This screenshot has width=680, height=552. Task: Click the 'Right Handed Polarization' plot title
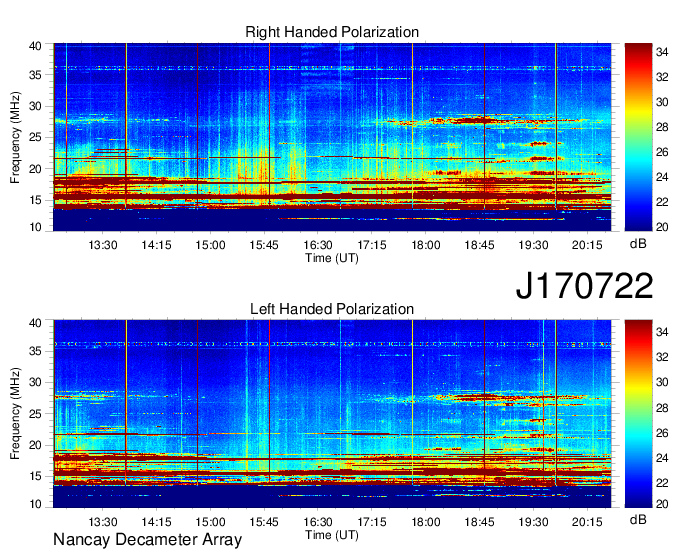pos(332,32)
